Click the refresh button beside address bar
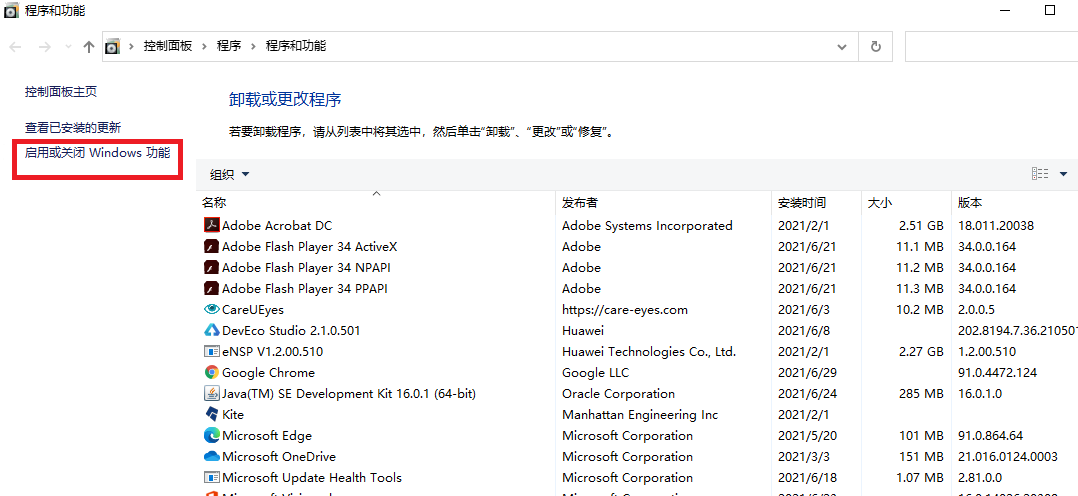 tap(876, 46)
